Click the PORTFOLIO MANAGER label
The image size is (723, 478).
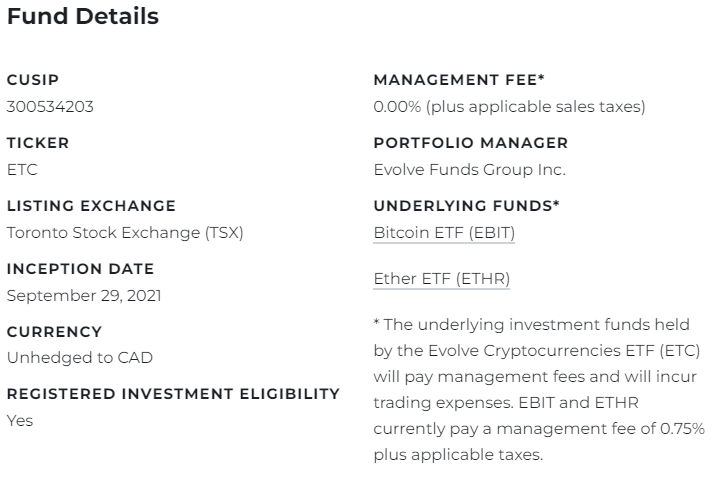pos(470,143)
